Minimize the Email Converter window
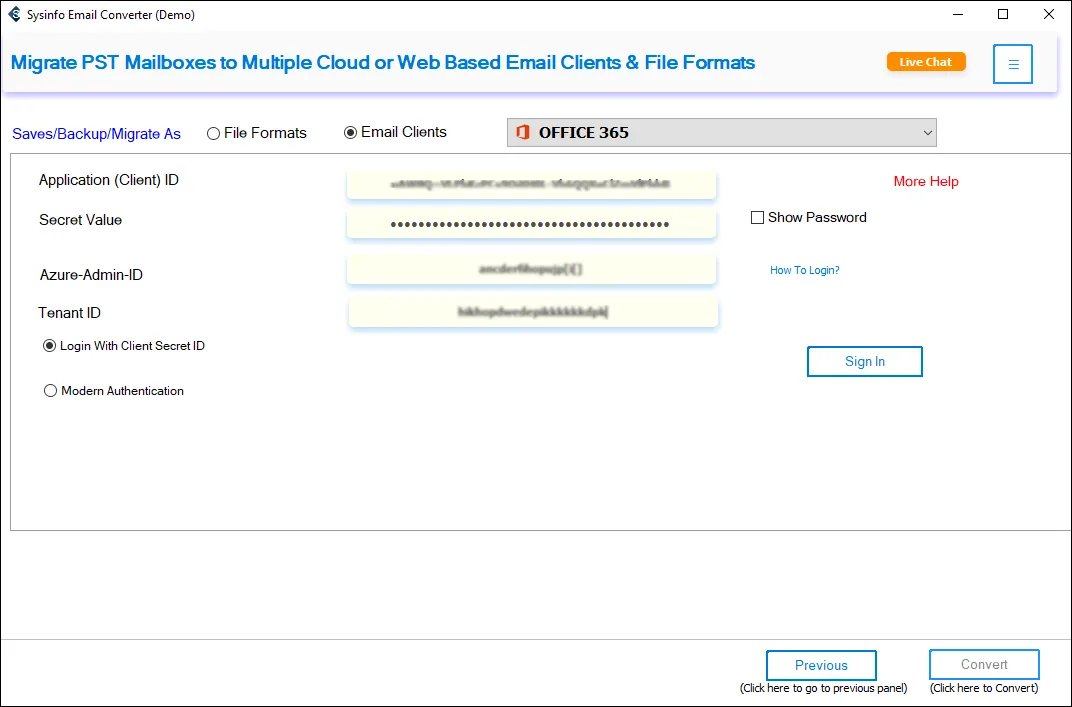Image resolution: width=1072 pixels, height=707 pixels. coord(957,15)
